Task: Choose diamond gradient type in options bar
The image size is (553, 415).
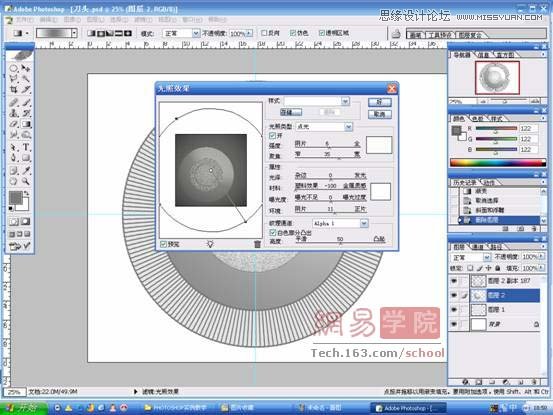Action: 128,33
